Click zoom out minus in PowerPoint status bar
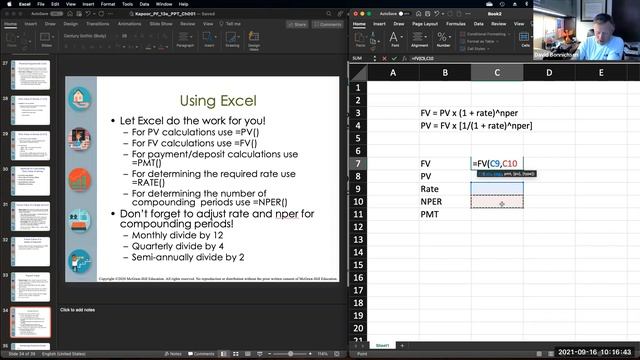 [270, 354]
